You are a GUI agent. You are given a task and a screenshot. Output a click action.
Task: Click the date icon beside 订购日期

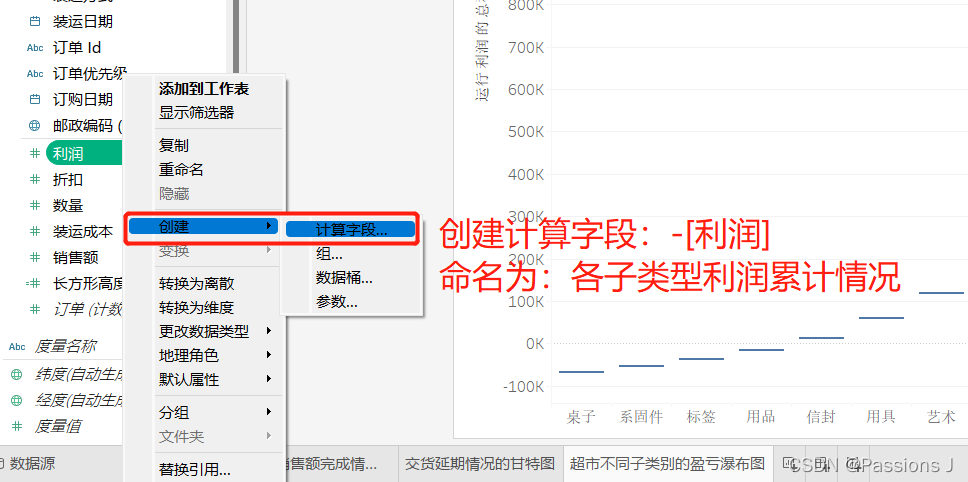tap(35, 100)
